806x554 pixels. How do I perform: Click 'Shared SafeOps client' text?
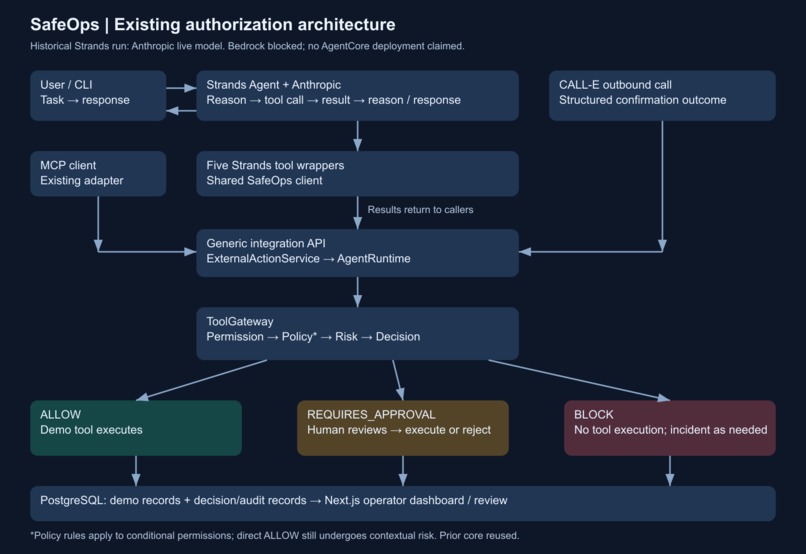point(264,181)
